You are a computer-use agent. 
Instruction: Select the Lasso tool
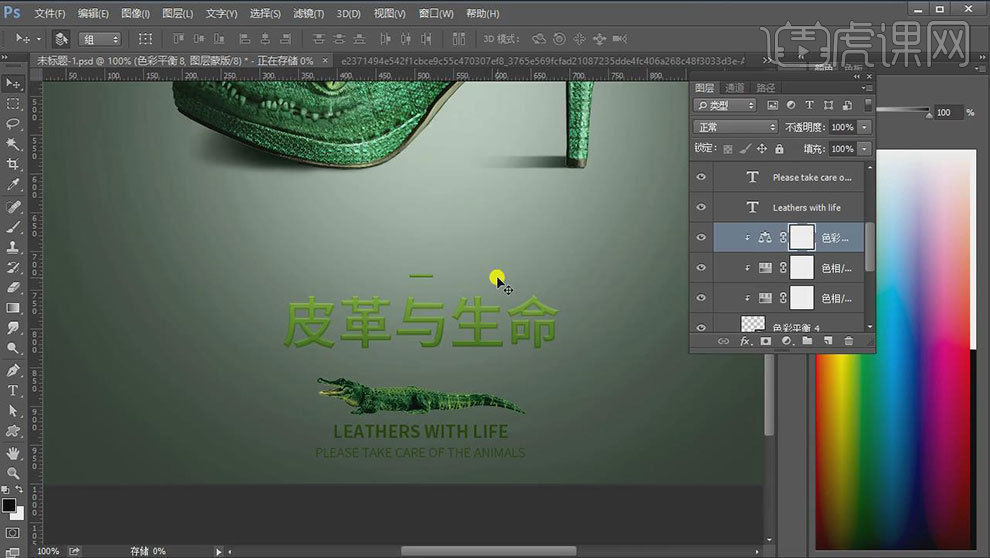(x=13, y=124)
